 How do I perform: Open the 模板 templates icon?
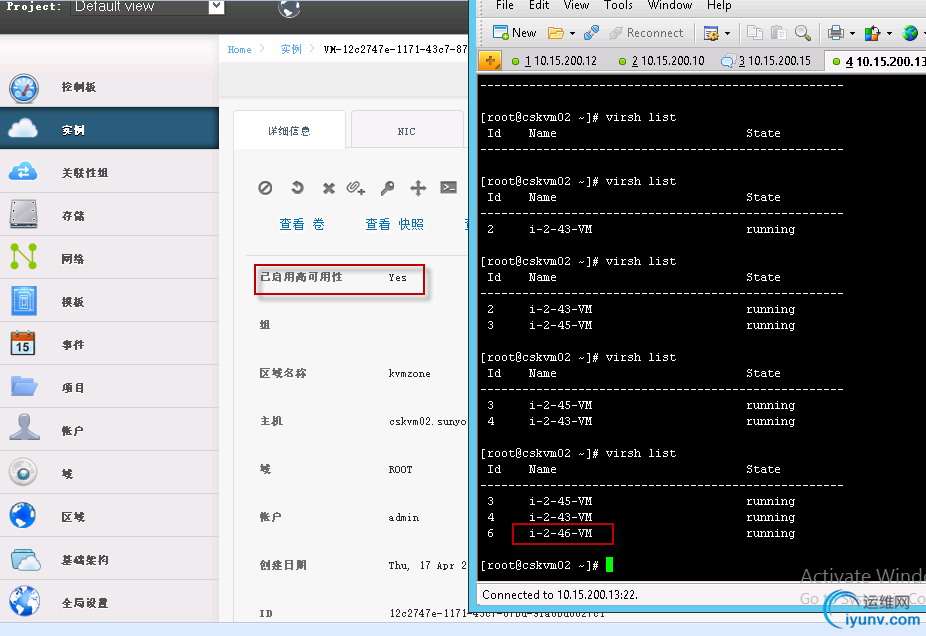click(24, 301)
